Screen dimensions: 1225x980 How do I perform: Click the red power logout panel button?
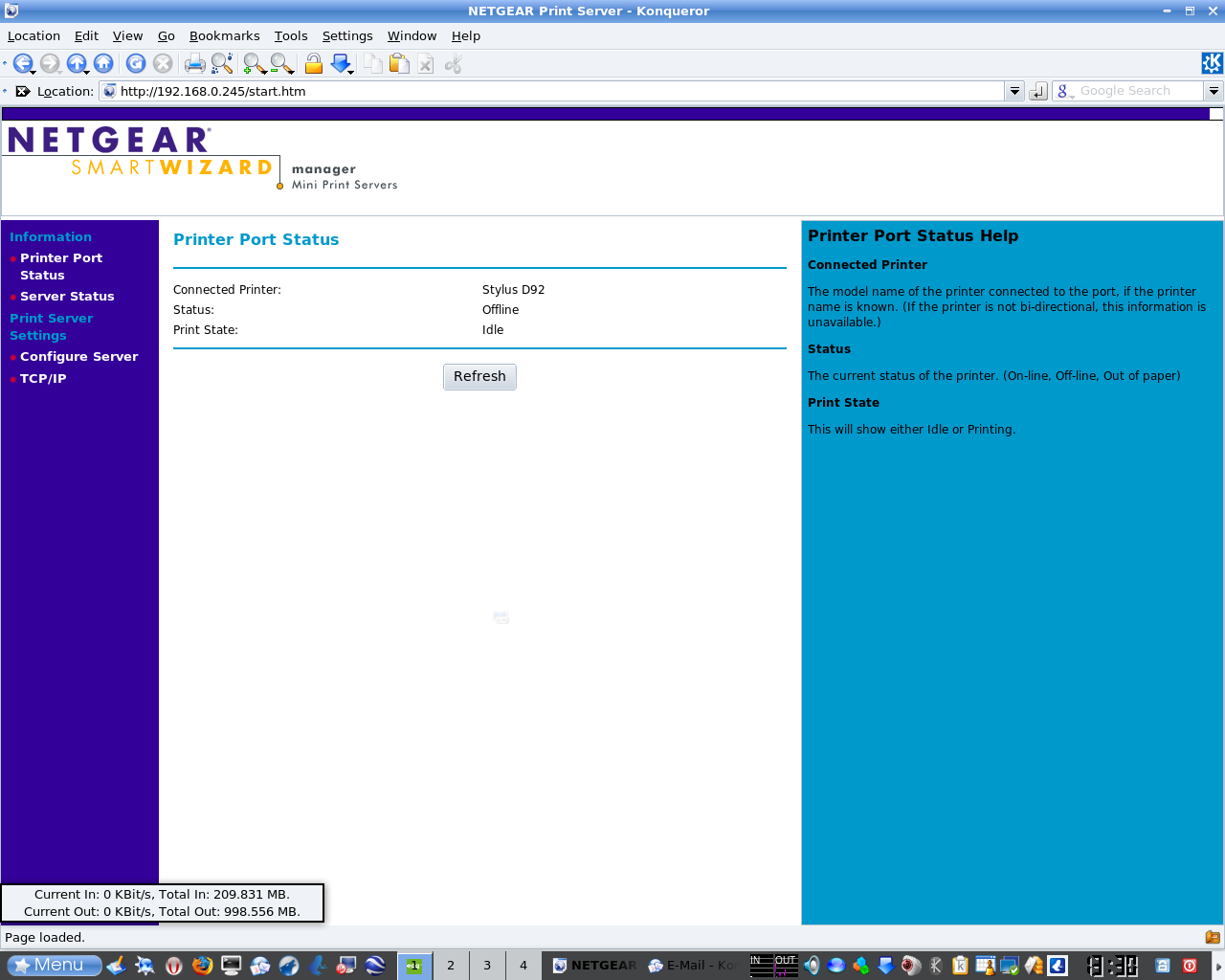tap(1190, 966)
